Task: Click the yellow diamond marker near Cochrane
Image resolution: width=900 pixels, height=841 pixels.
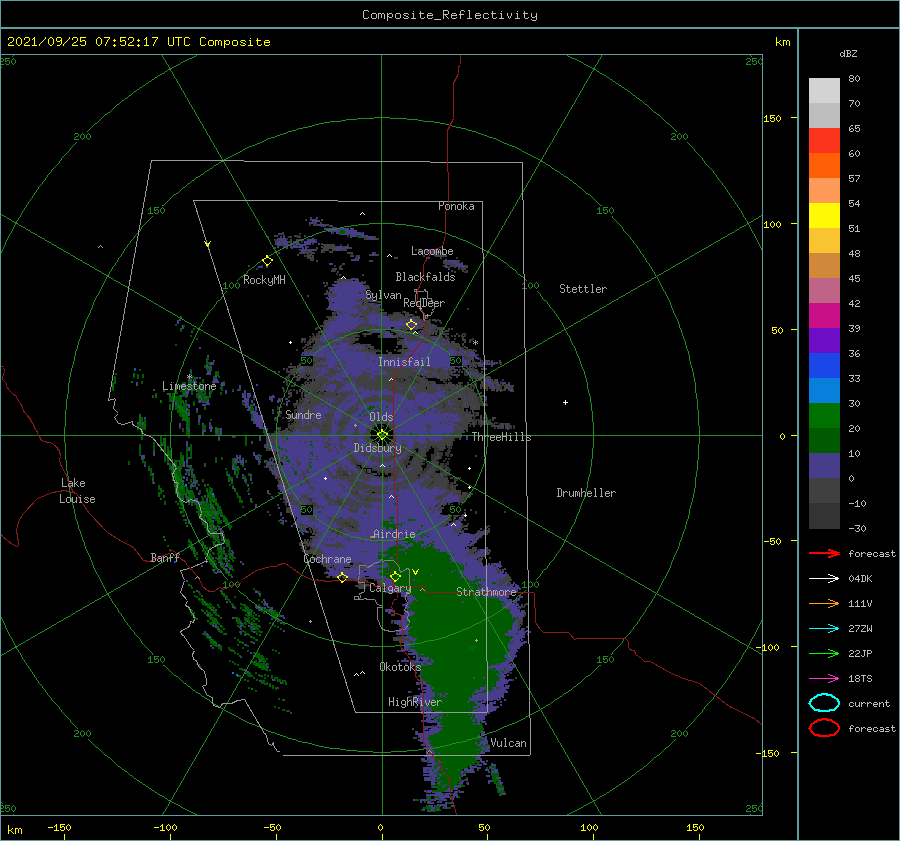Action: click(x=342, y=577)
